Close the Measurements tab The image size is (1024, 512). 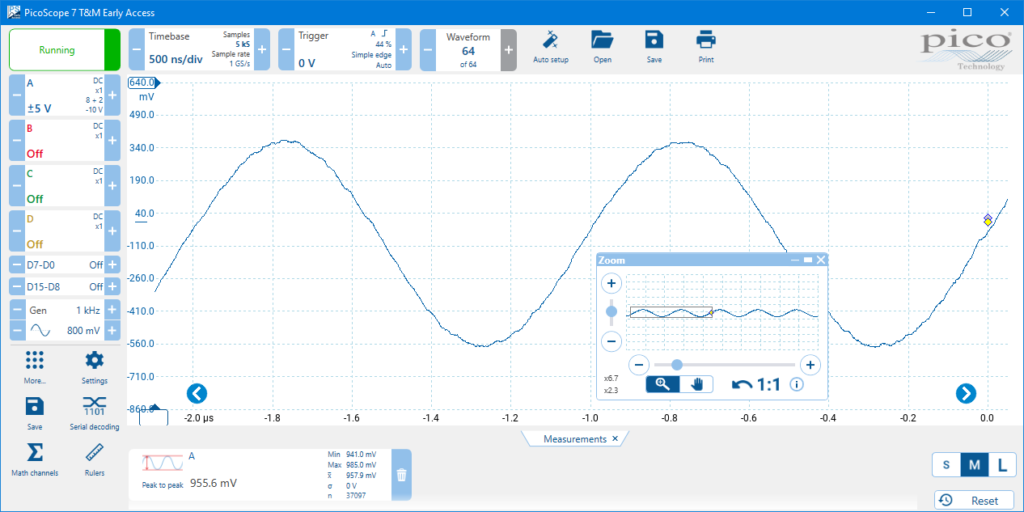point(615,439)
